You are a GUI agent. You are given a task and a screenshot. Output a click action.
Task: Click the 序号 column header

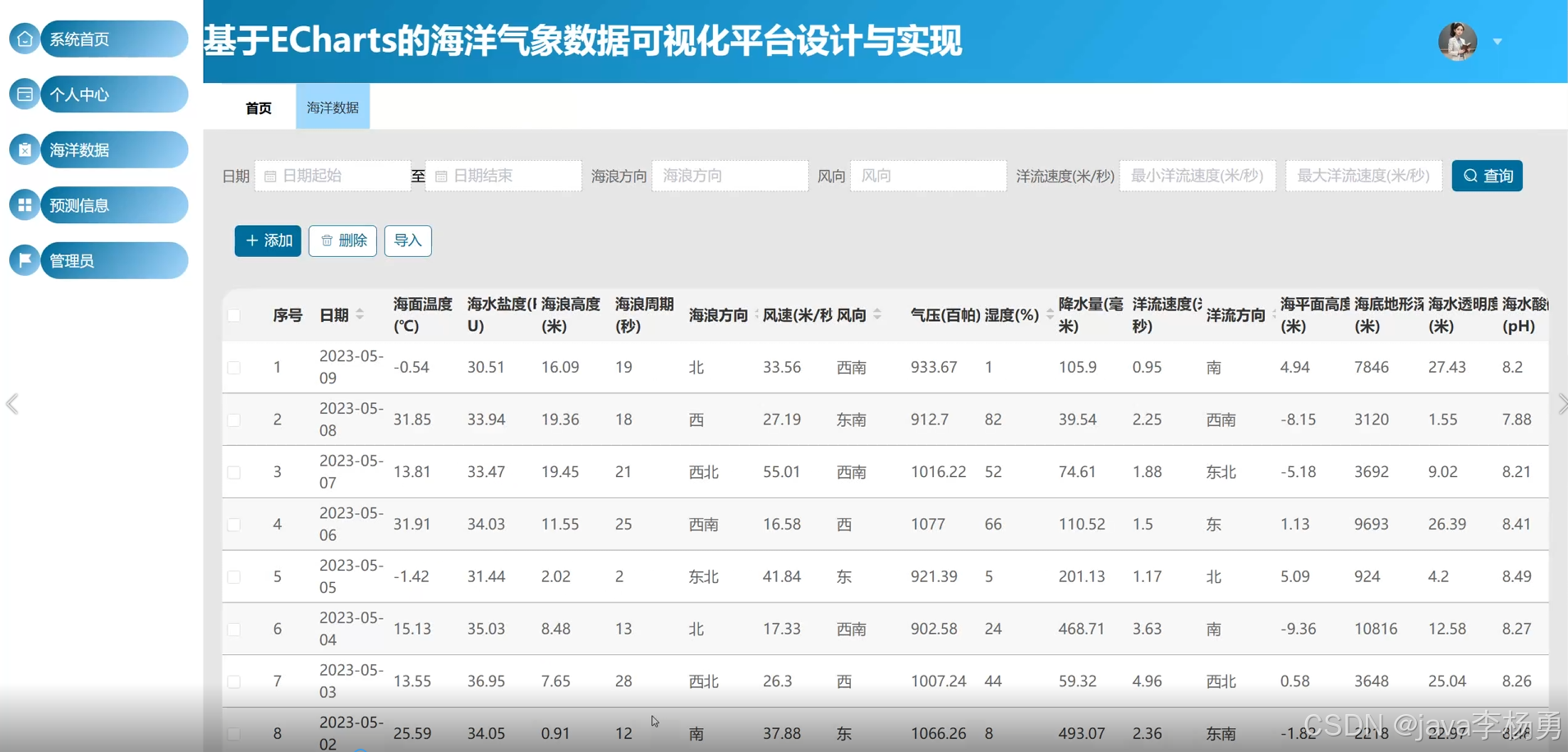pos(287,315)
